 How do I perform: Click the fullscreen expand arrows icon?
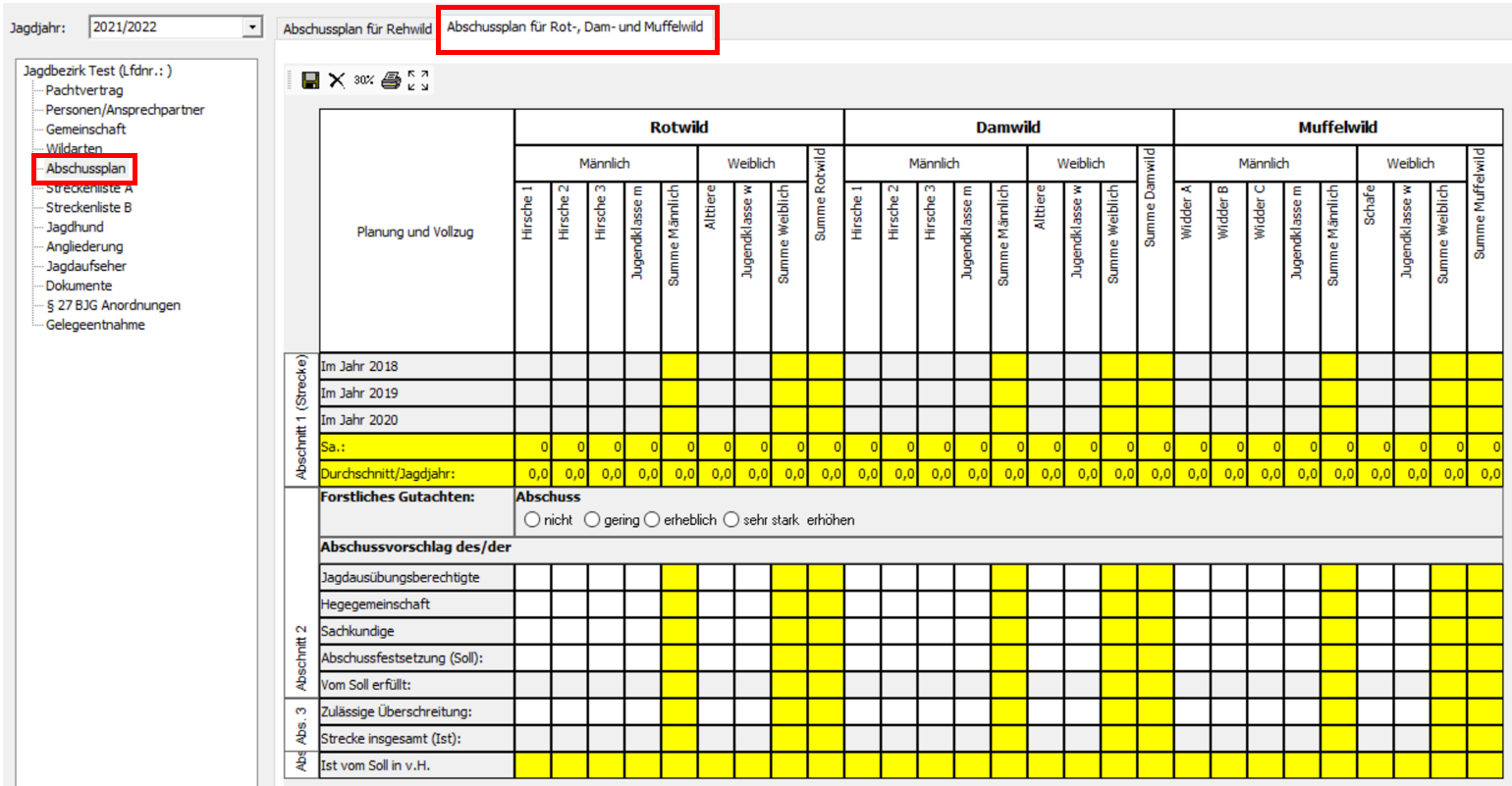point(418,80)
